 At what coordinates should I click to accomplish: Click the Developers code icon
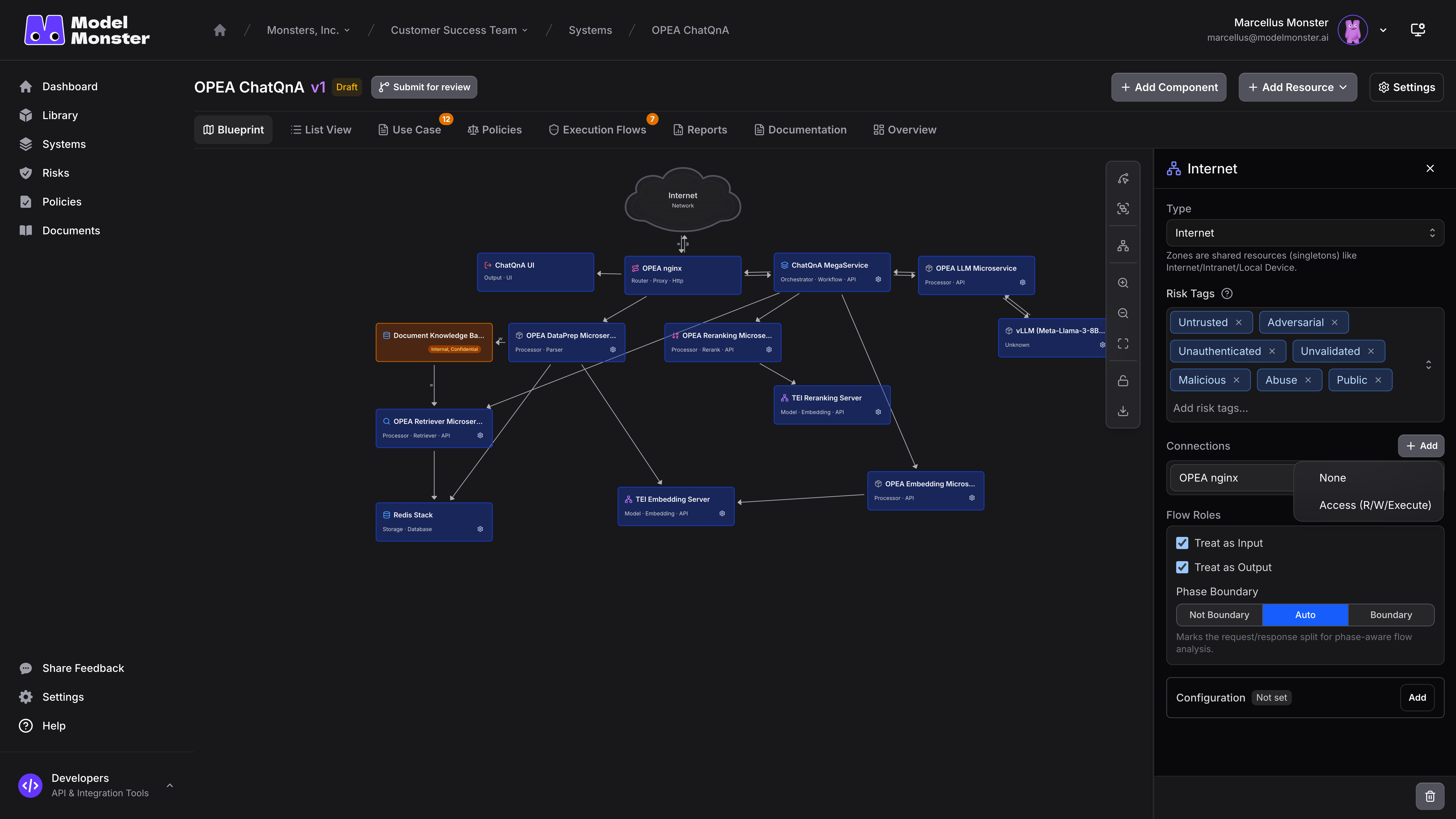[31, 786]
